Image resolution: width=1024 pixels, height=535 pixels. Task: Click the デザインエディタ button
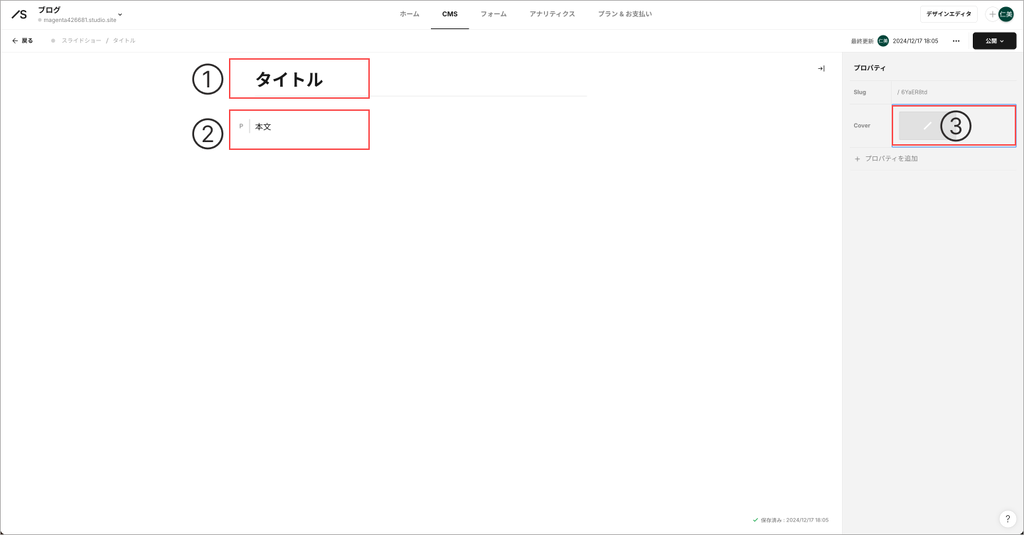[x=948, y=14]
